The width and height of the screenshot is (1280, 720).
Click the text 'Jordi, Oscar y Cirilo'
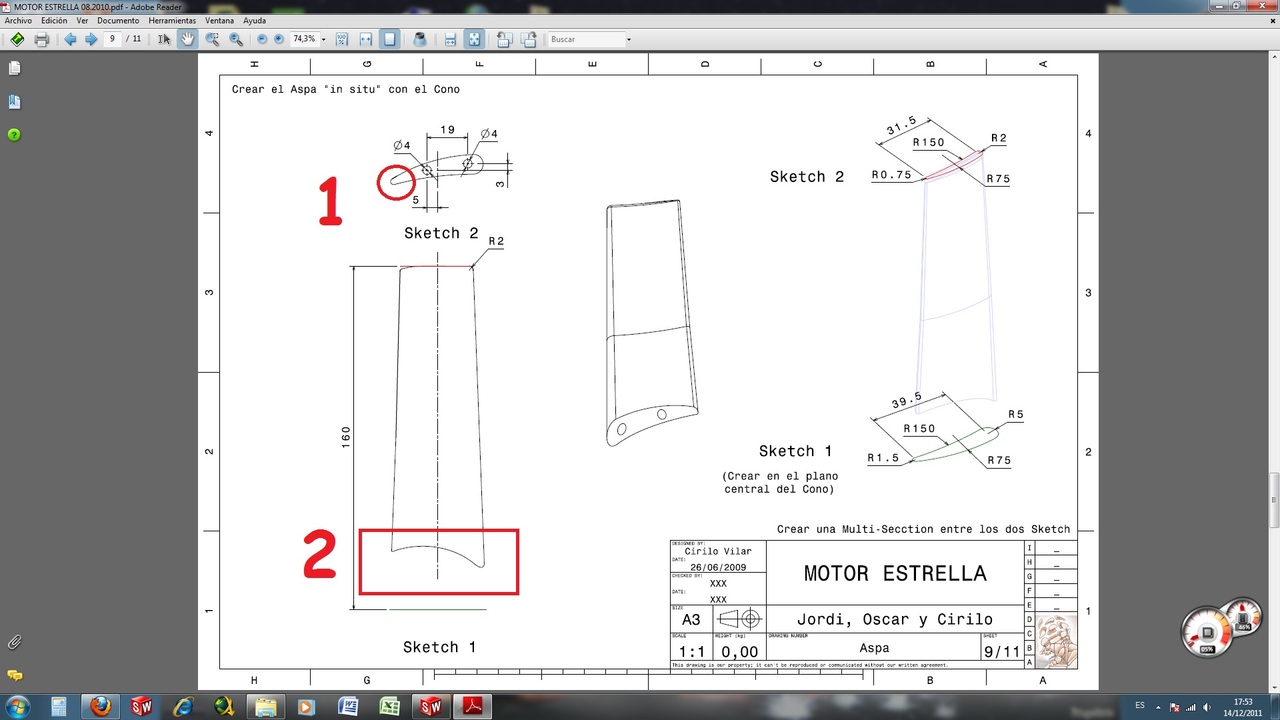(894, 619)
